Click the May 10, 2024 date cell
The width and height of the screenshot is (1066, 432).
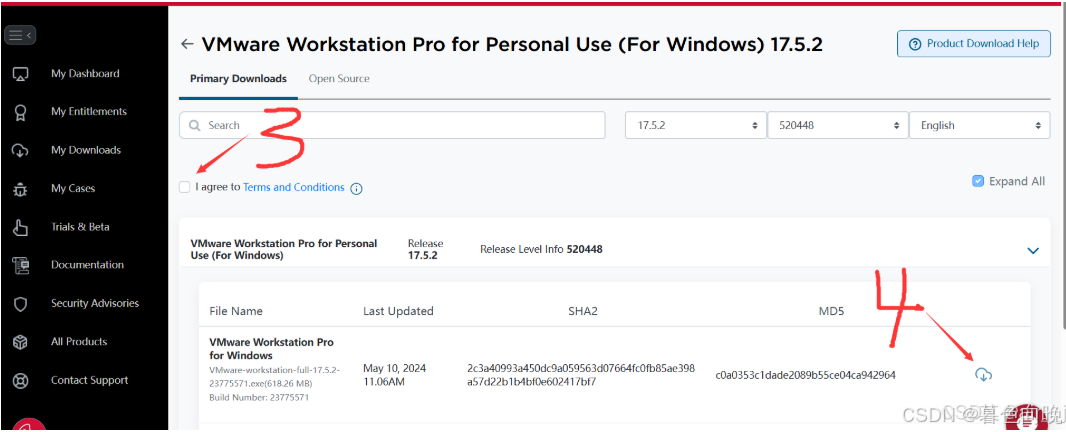pos(394,375)
